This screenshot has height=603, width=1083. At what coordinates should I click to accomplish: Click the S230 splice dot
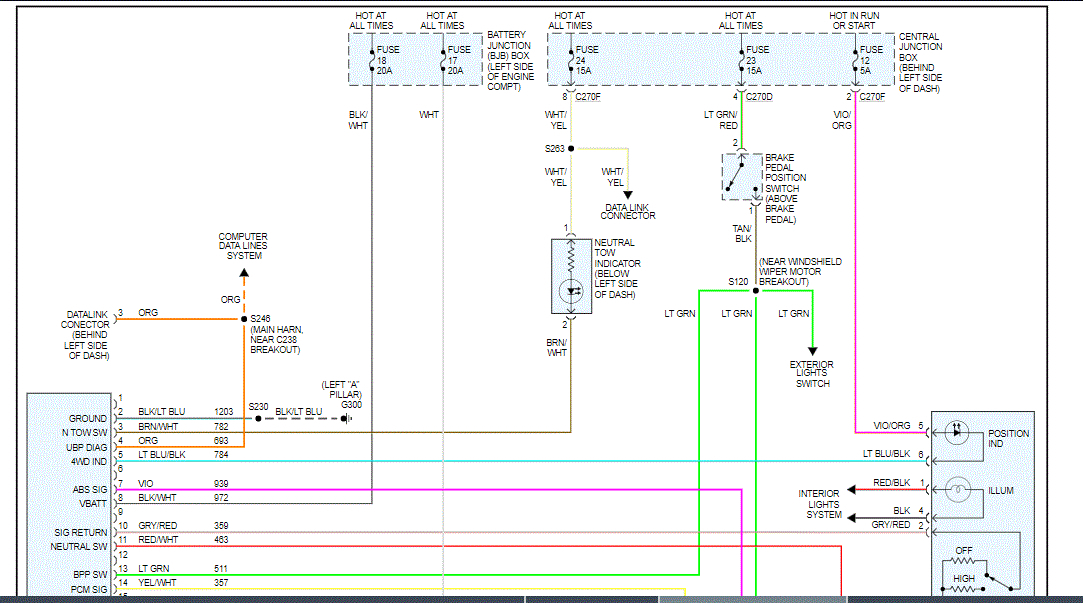pyautogui.click(x=258, y=418)
